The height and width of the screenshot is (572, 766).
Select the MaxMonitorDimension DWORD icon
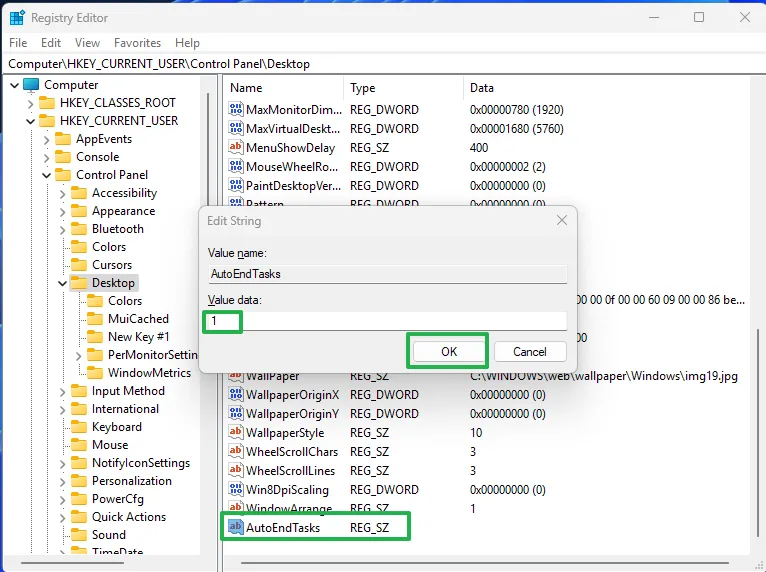236,110
